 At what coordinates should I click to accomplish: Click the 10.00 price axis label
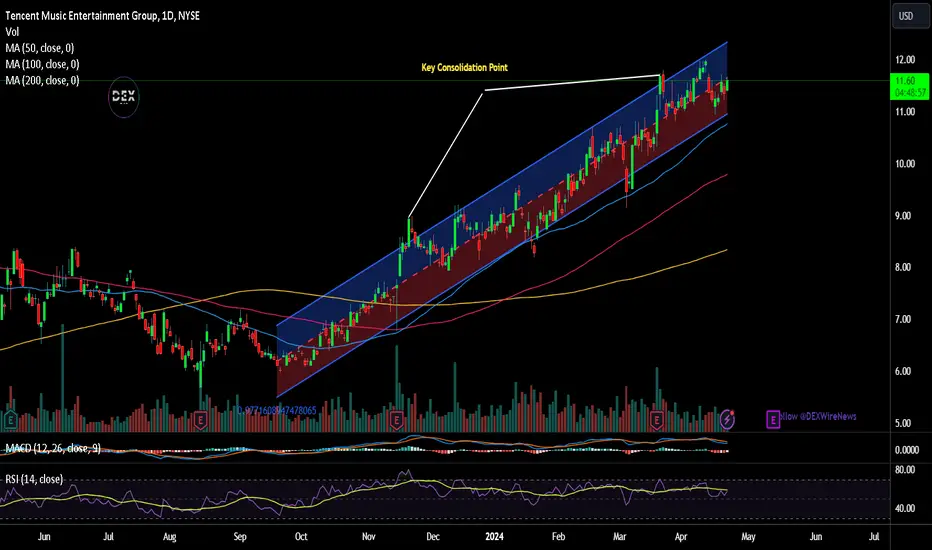(905, 164)
